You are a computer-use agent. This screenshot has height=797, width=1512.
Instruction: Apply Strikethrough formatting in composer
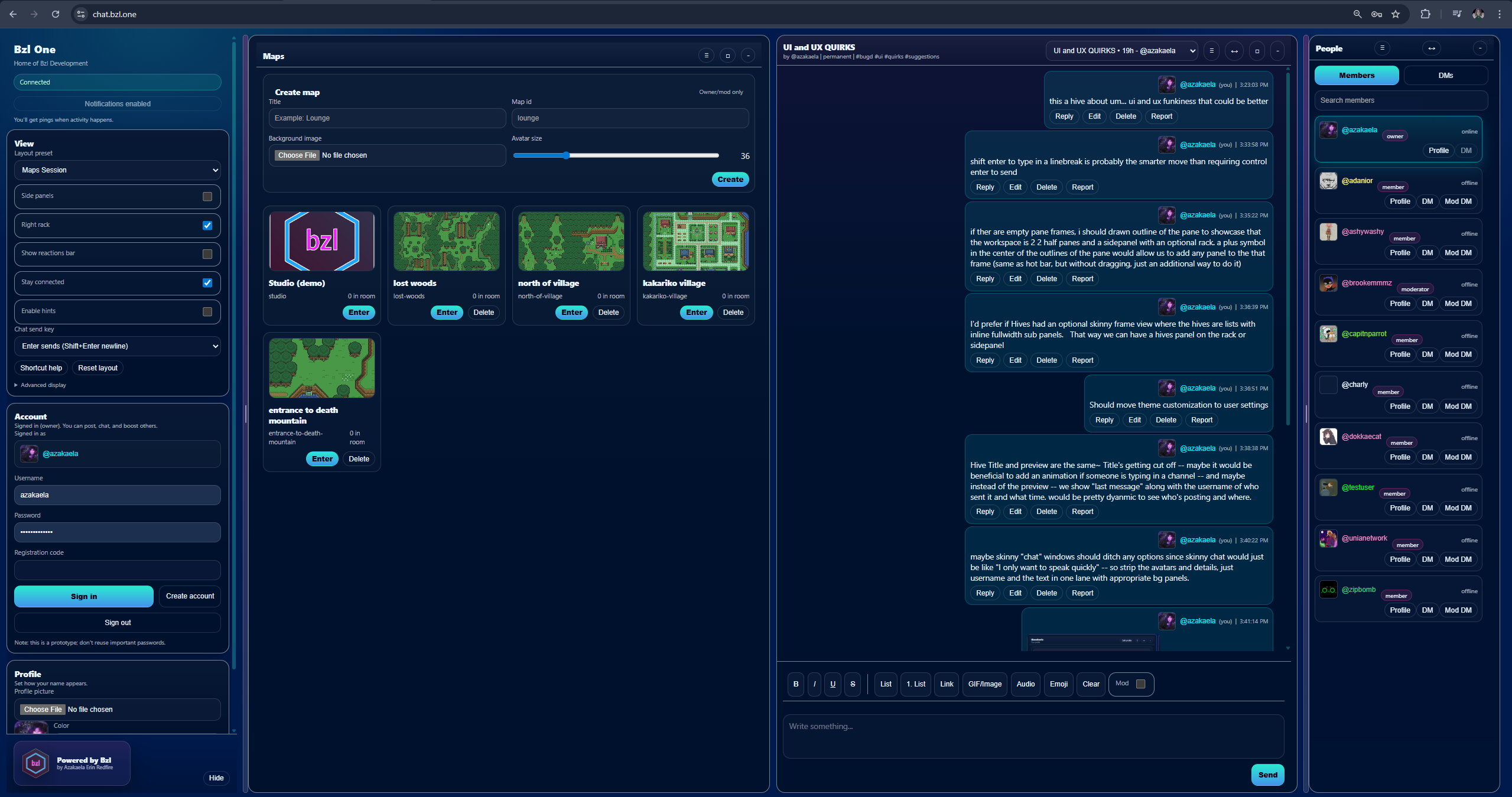(x=853, y=684)
